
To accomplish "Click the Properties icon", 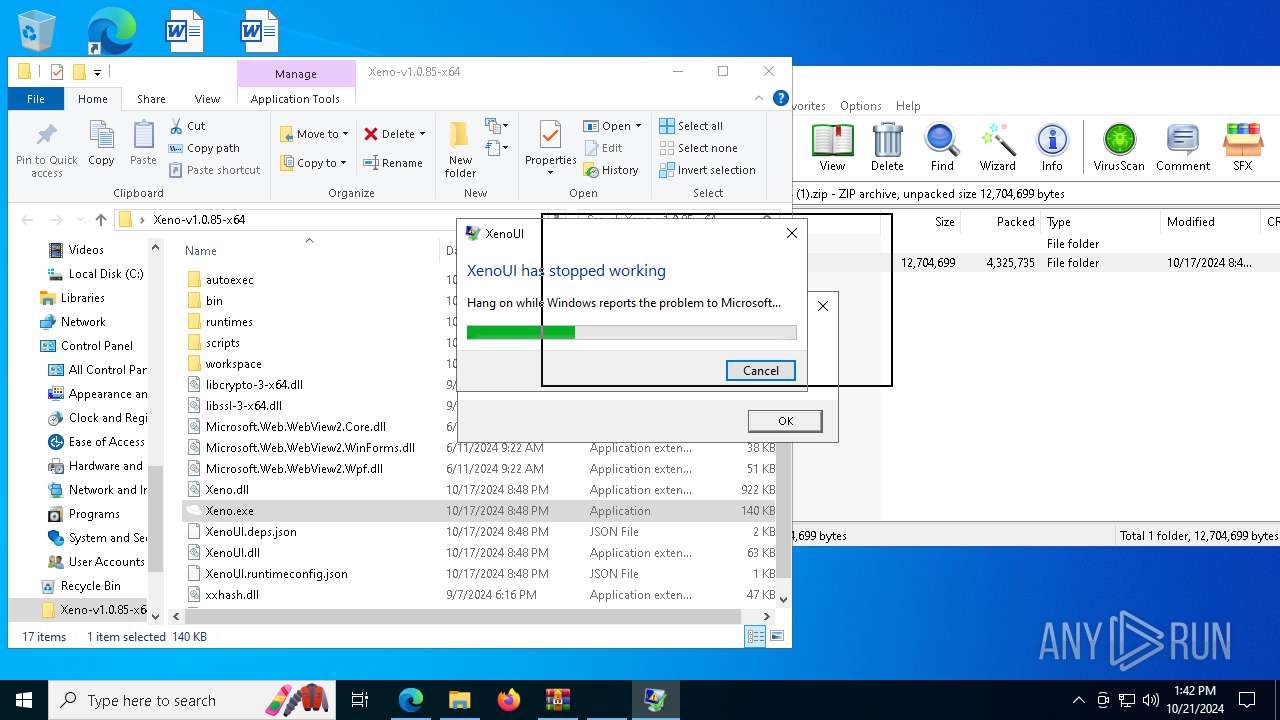I will coord(550,135).
